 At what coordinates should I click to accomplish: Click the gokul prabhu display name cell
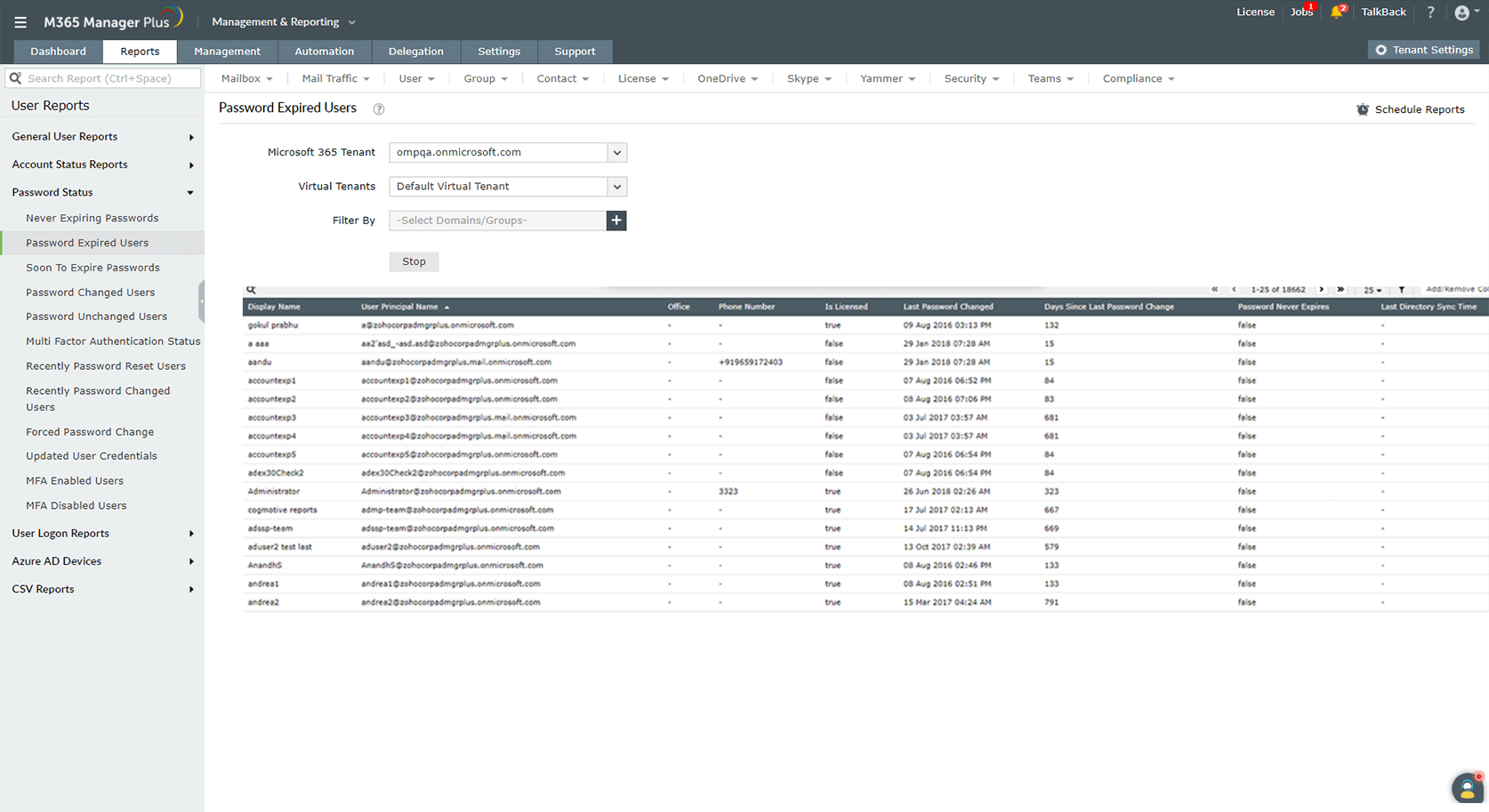(x=273, y=326)
